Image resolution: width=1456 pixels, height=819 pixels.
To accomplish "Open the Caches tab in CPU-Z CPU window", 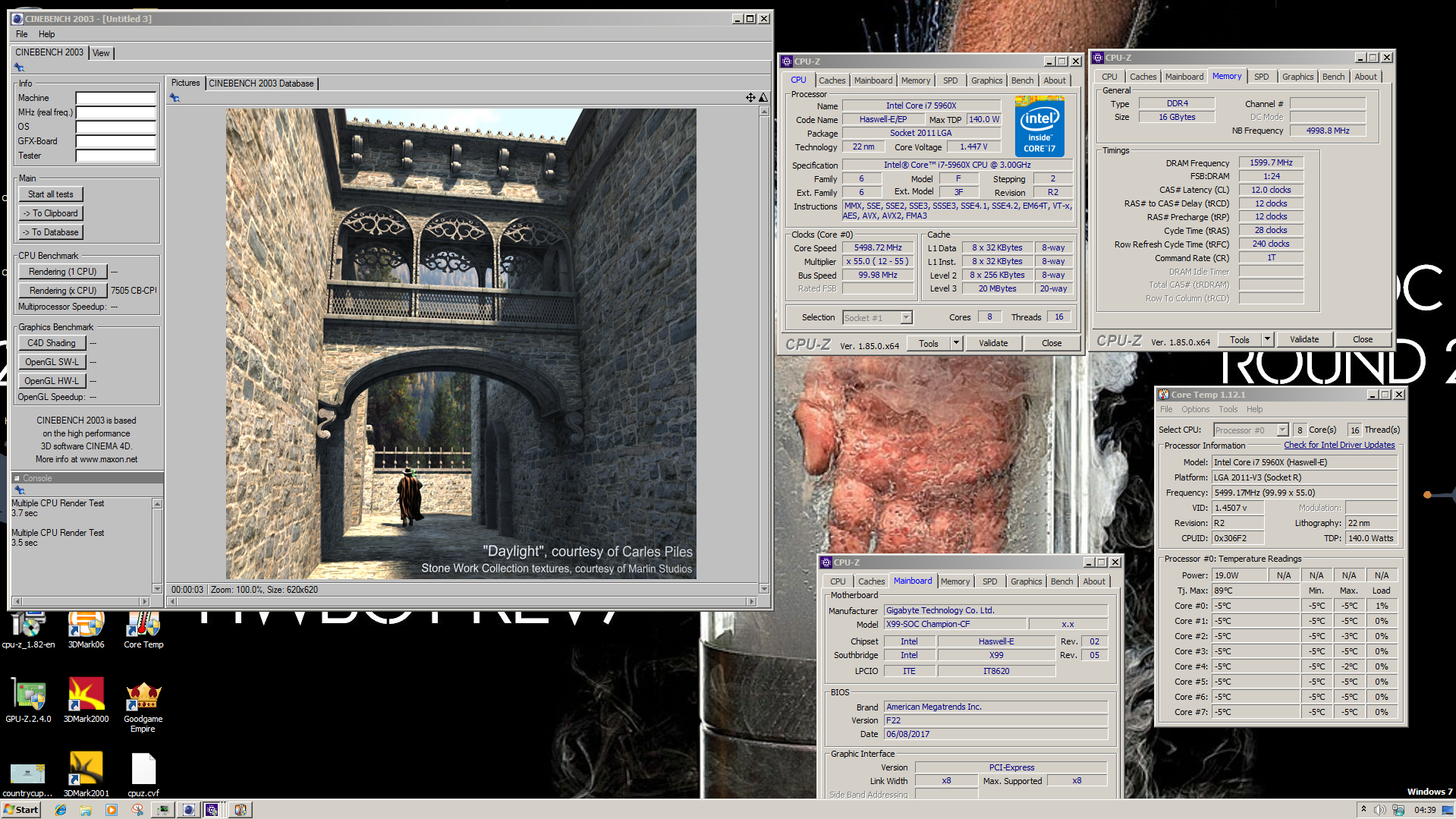I will coord(832,80).
